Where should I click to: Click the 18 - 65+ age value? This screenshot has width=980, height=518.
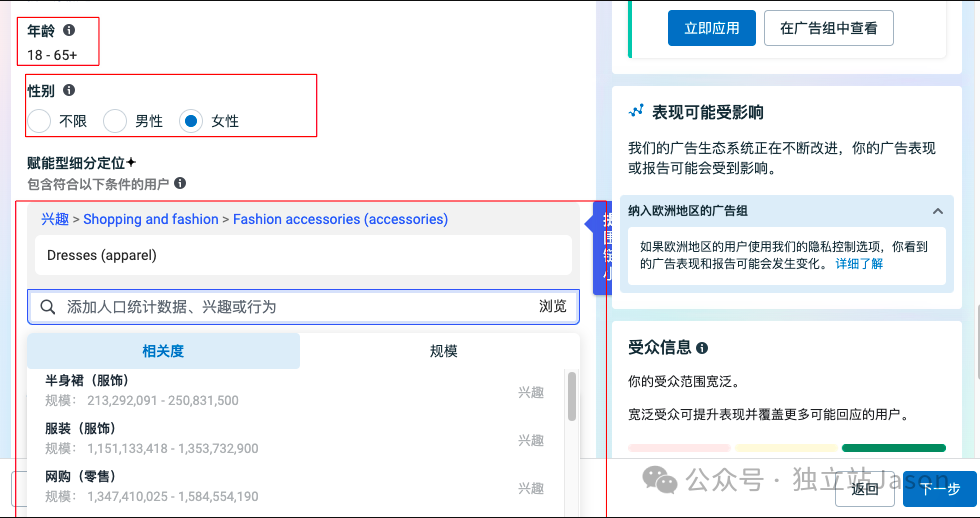52,55
